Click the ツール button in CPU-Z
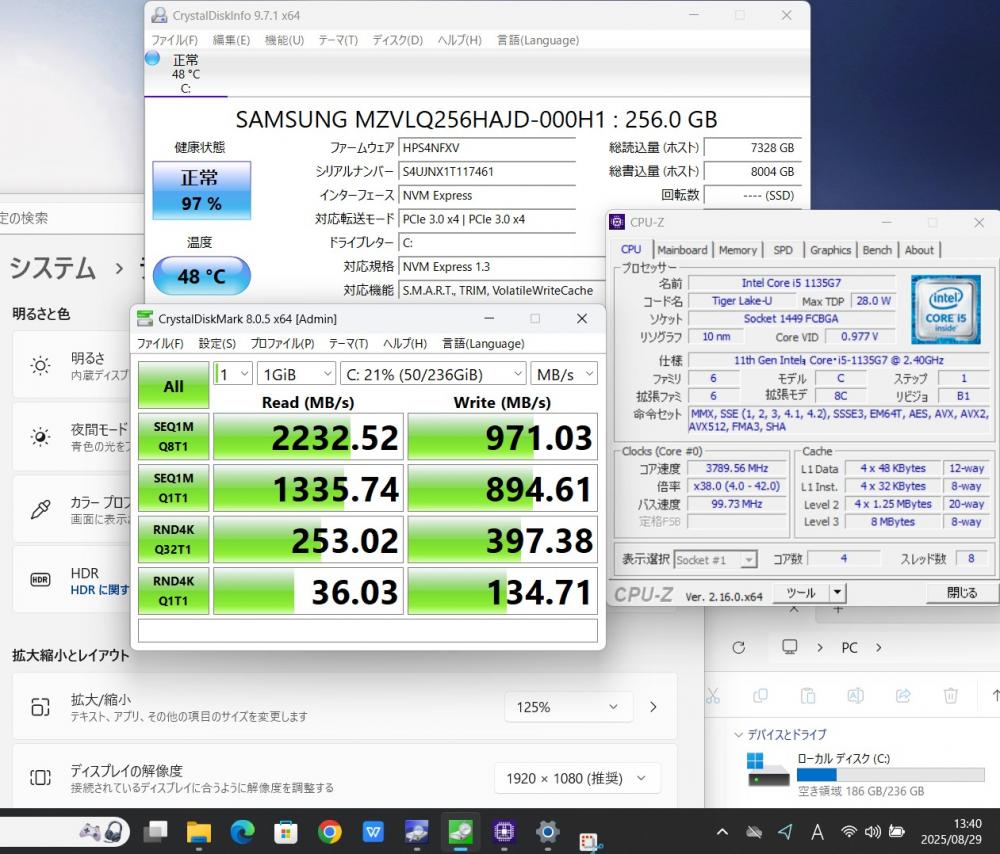 801,593
